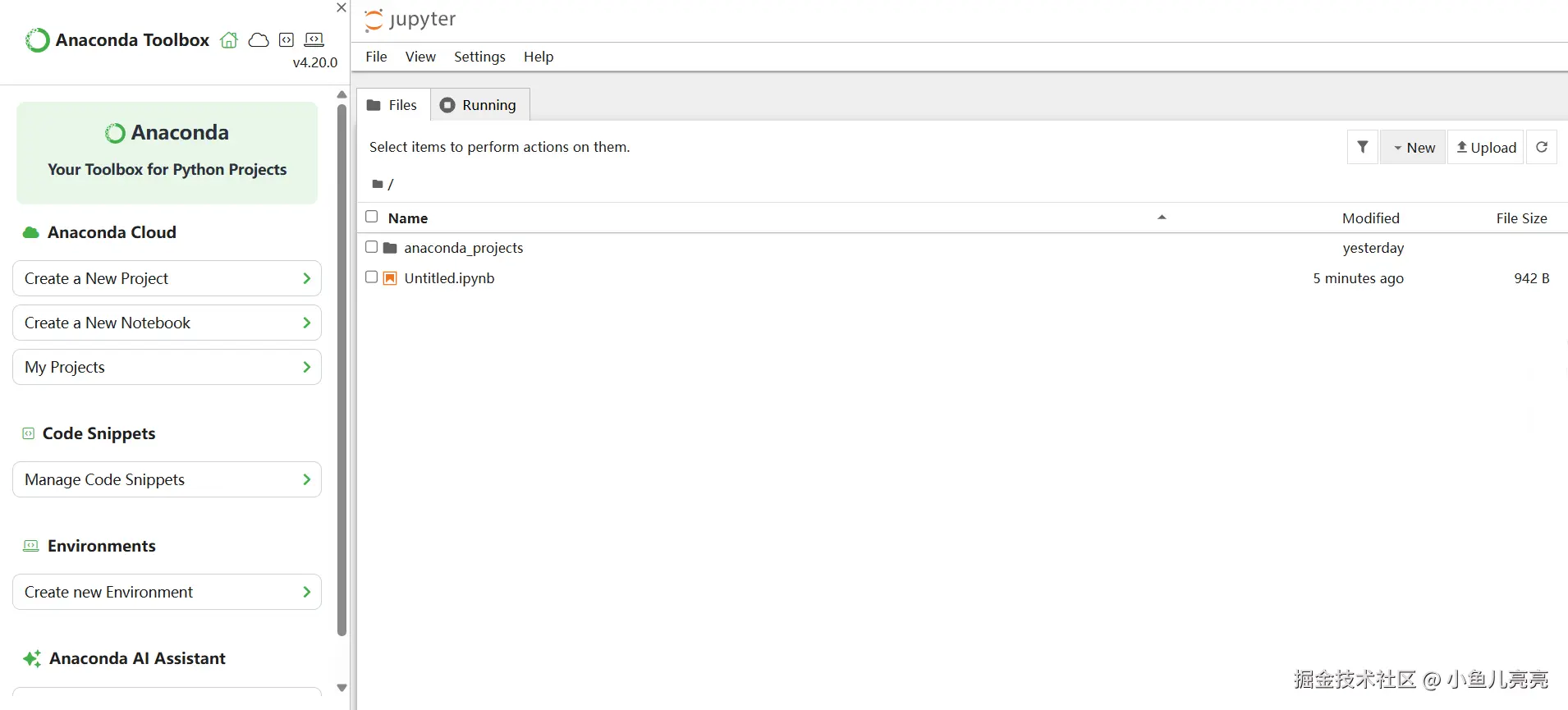Open the New dropdown
This screenshot has height=710, width=1568.
[1413, 147]
